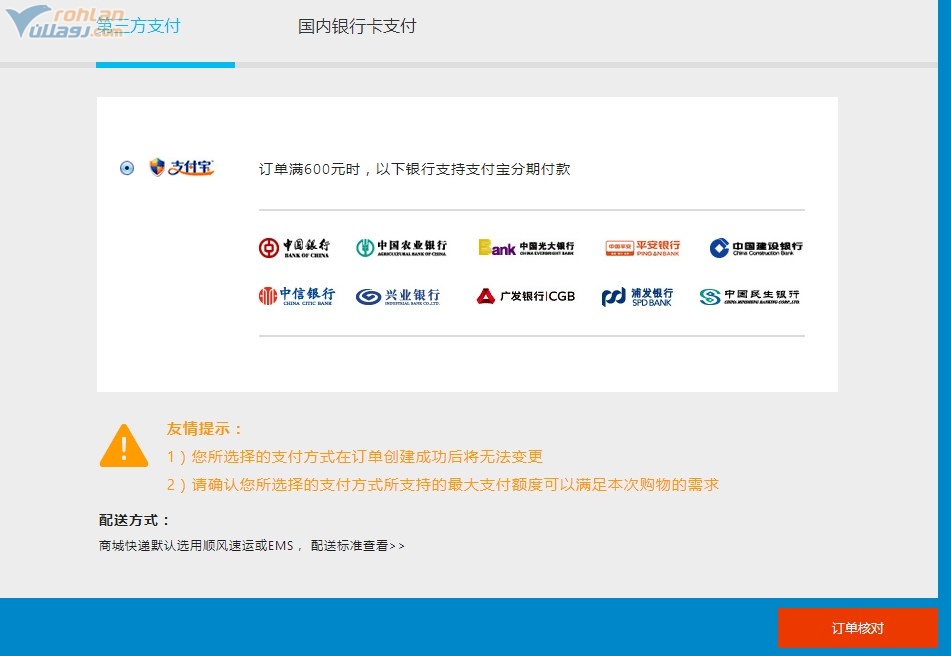Click the orange 订单核对 button

[x=858, y=628]
